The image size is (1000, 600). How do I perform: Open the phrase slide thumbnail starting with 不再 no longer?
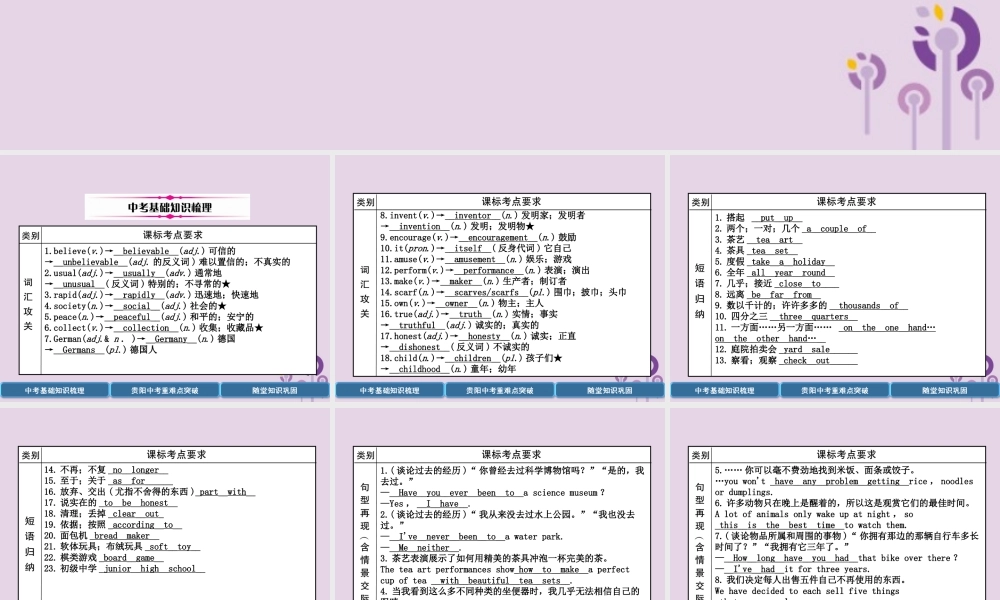click(165, 504)
